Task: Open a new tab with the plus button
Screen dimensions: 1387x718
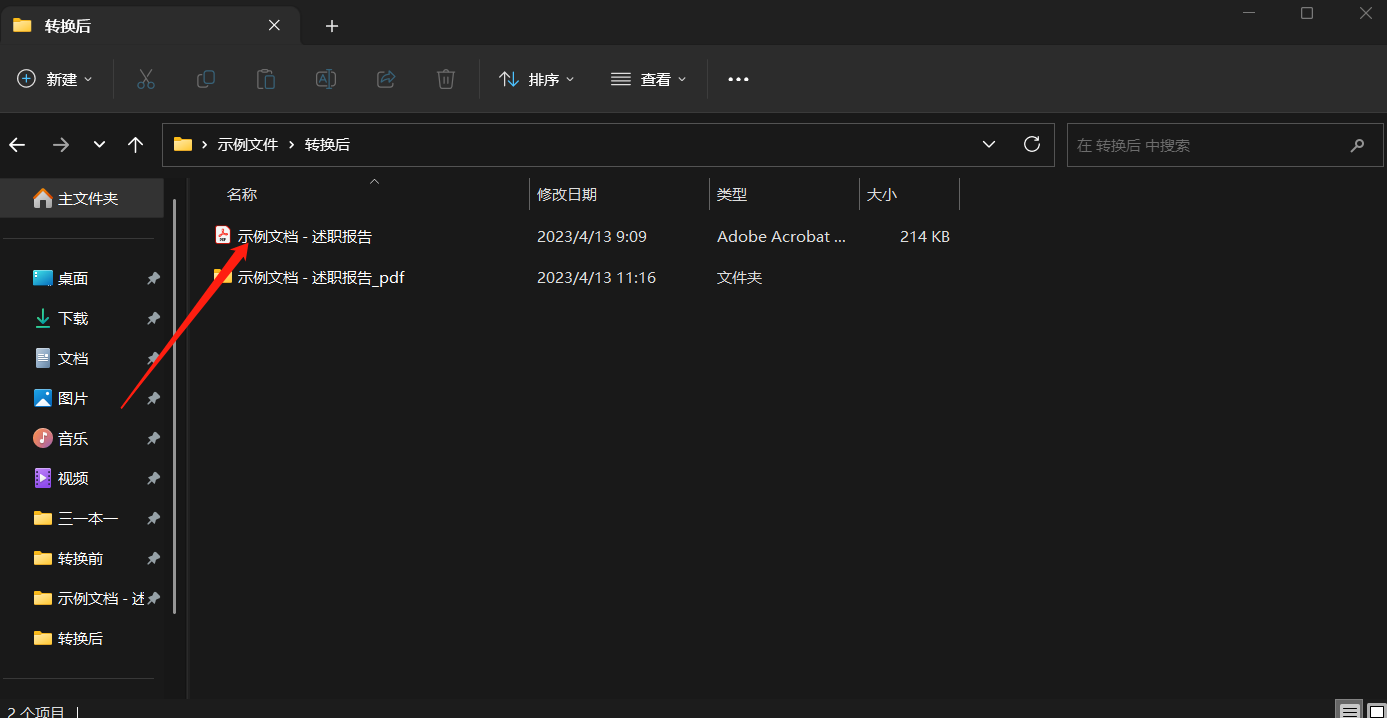Action: point(332,26)
